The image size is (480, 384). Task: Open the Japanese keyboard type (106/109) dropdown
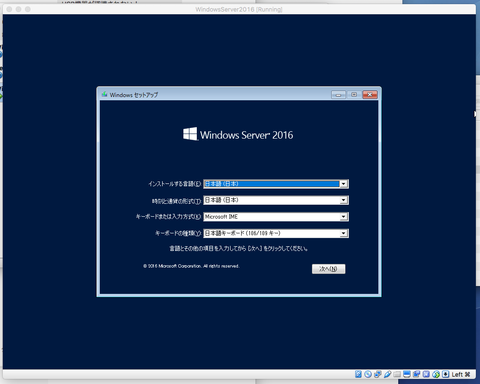click(276, 233)
